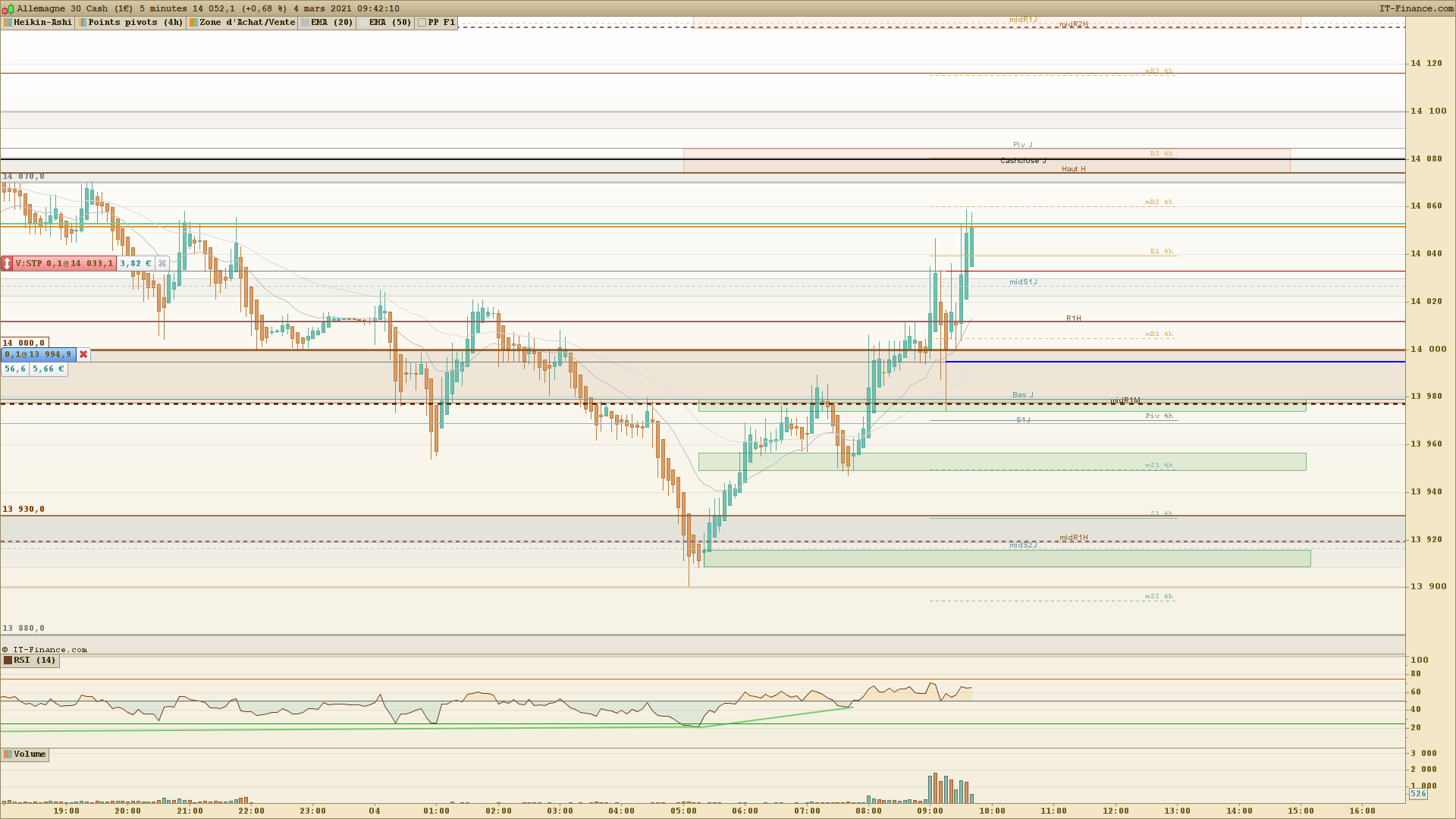This screenshot has height=819, width=1456.
Task: Click the EMA (20) color swatch
Action: (305, 23)
